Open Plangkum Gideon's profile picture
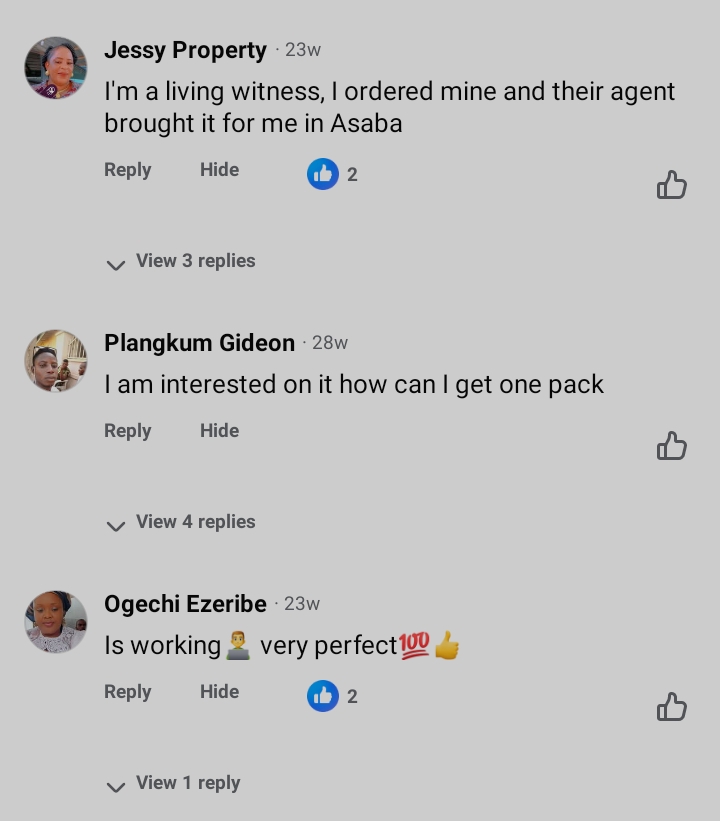This screenshot has width=720, height=821. pyautogui.click(x=56, y=360)
